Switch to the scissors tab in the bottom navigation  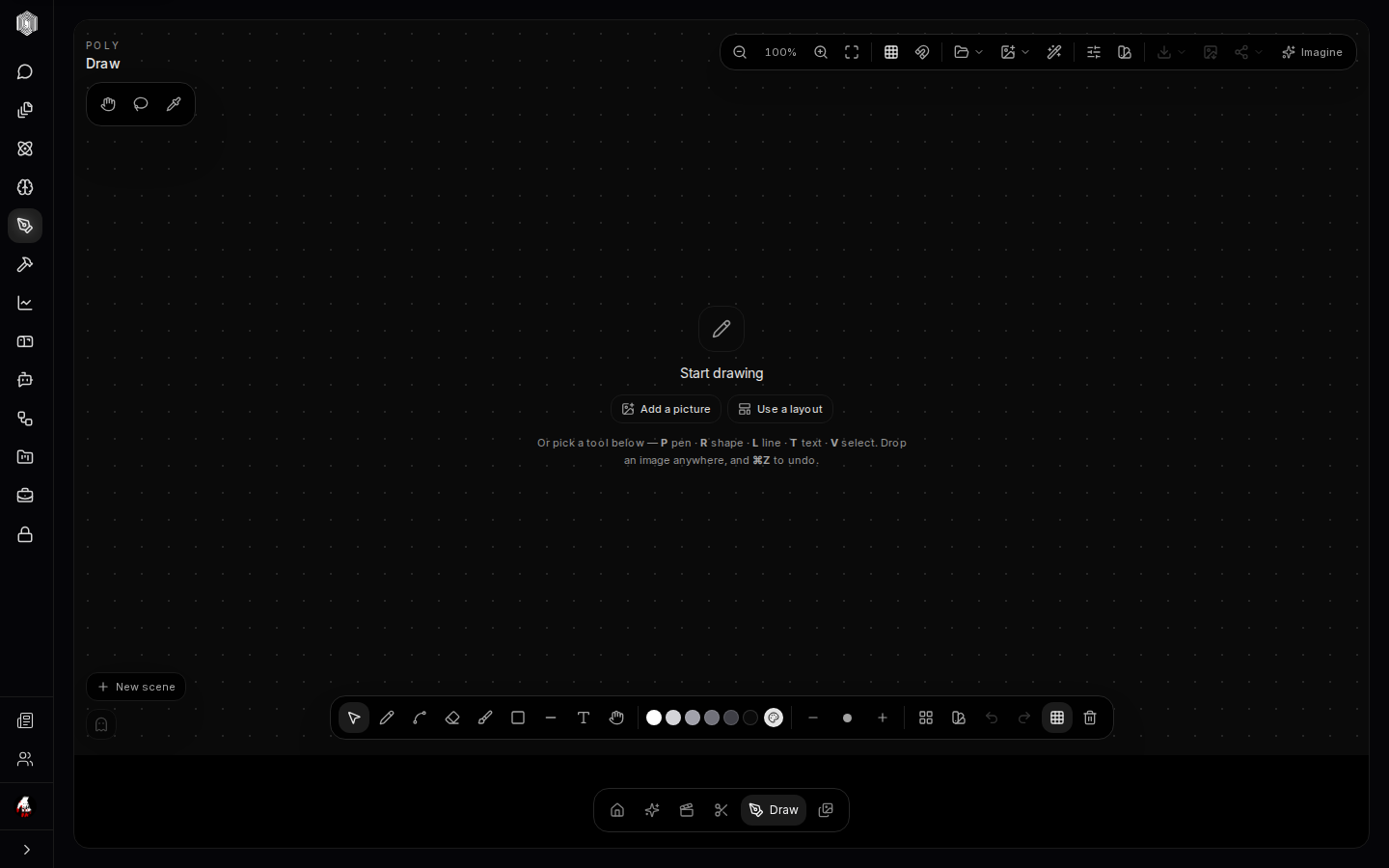coord(722,810)
